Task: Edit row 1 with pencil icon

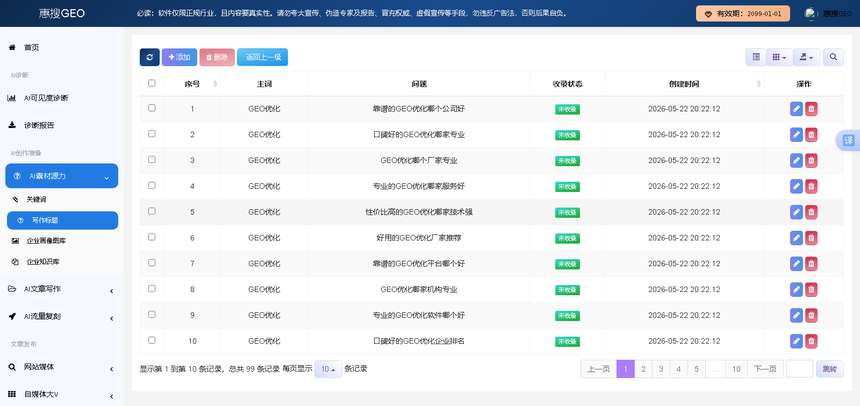Action: (796, 109)
